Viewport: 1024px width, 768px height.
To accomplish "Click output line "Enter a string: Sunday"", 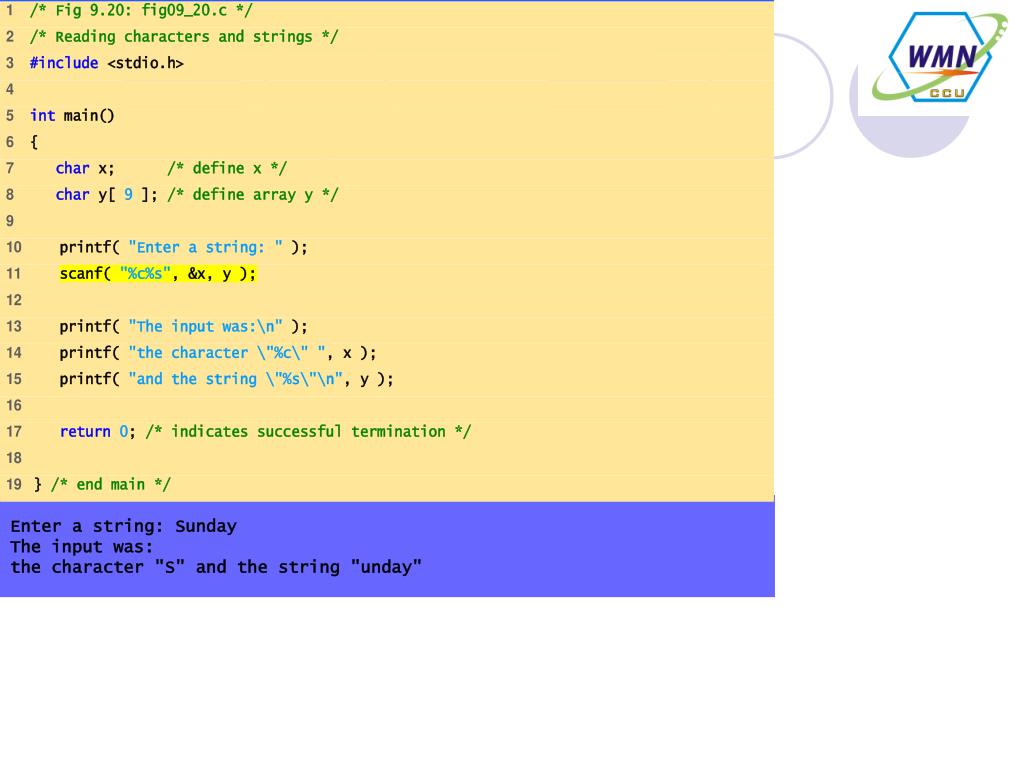I will pos(123,526).
